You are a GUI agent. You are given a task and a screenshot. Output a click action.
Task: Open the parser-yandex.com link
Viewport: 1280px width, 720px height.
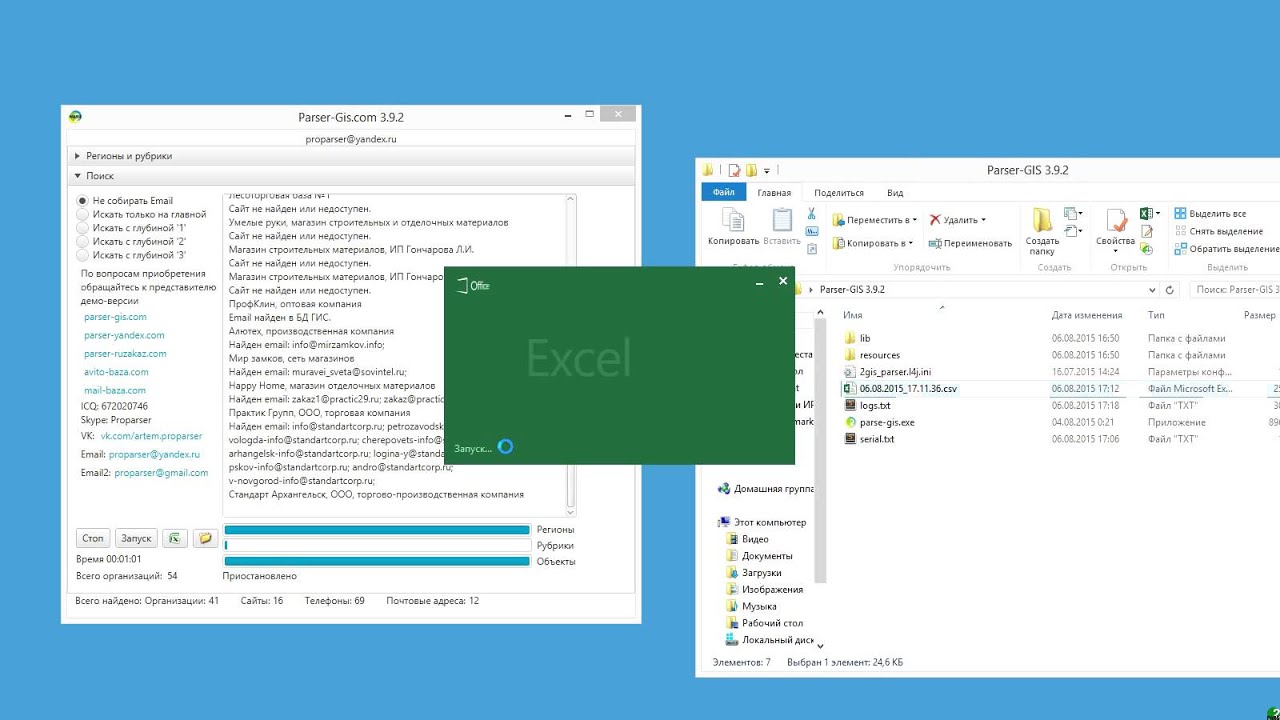124,335
